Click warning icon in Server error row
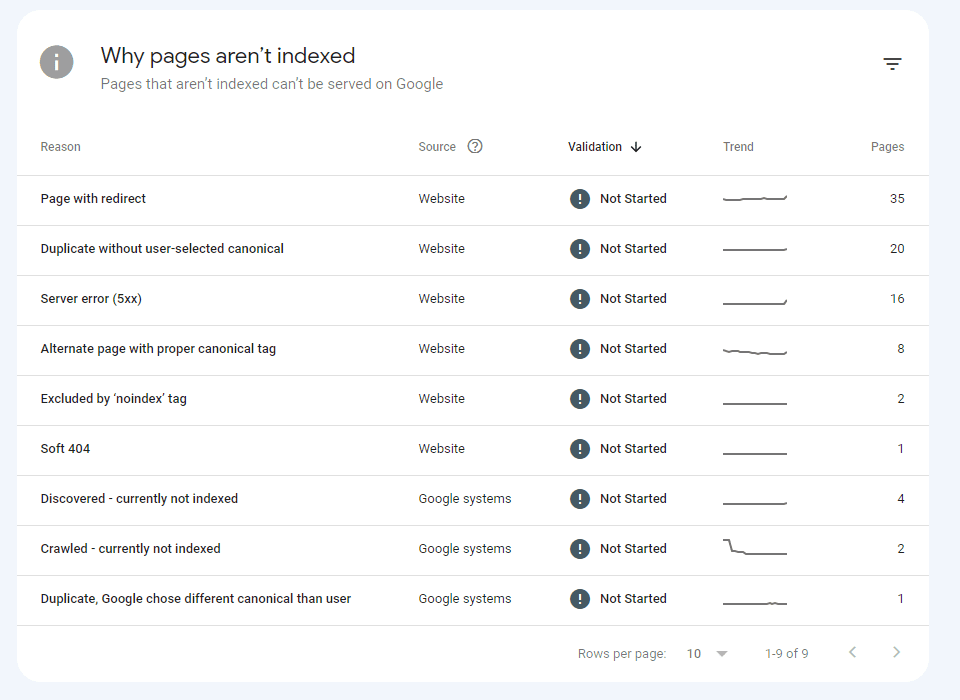960x700 pixels. tap(580, 299)
